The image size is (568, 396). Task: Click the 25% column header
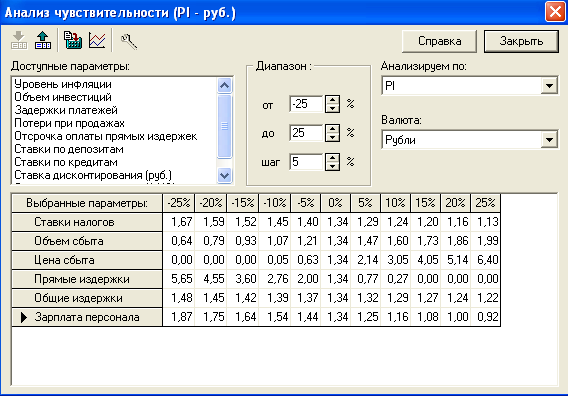(485, 203)
